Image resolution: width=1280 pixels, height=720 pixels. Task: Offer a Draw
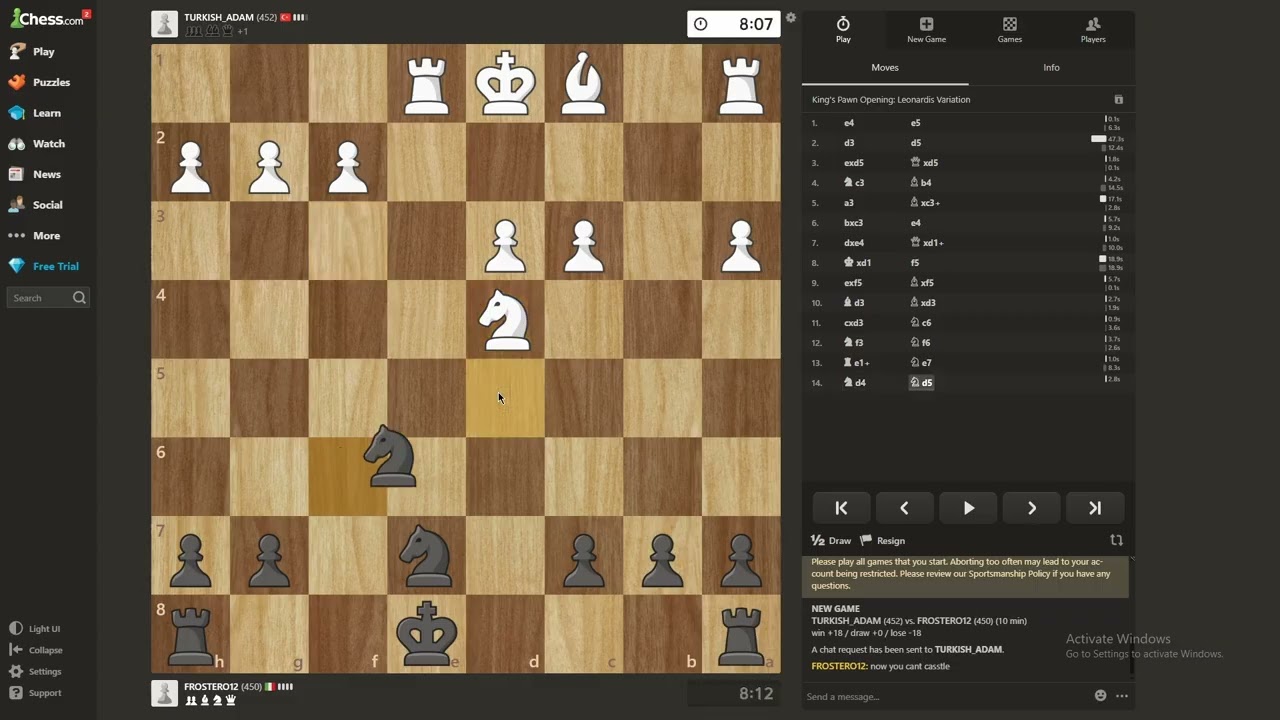(831, 541)
